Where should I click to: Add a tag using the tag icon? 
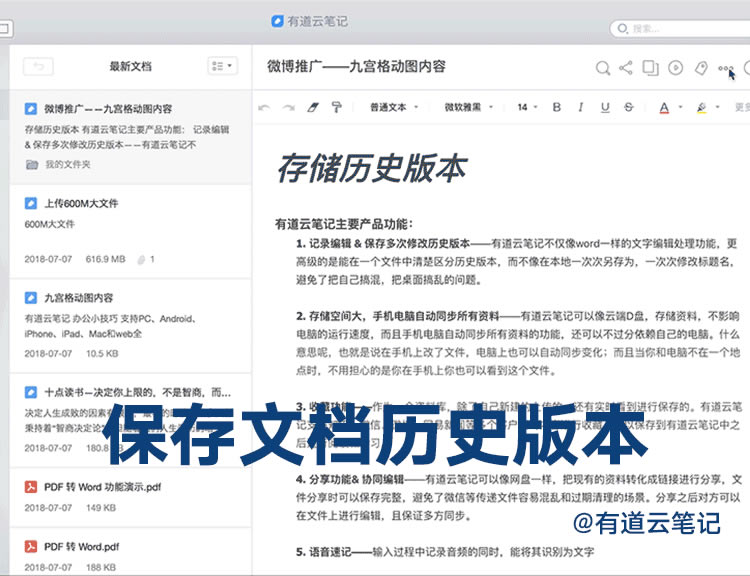click(701, 68)
